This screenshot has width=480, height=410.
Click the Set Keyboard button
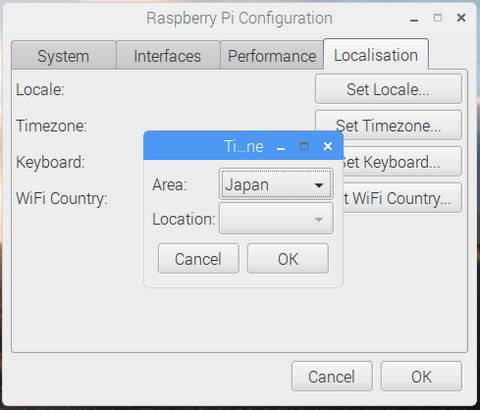click(402, 162)
